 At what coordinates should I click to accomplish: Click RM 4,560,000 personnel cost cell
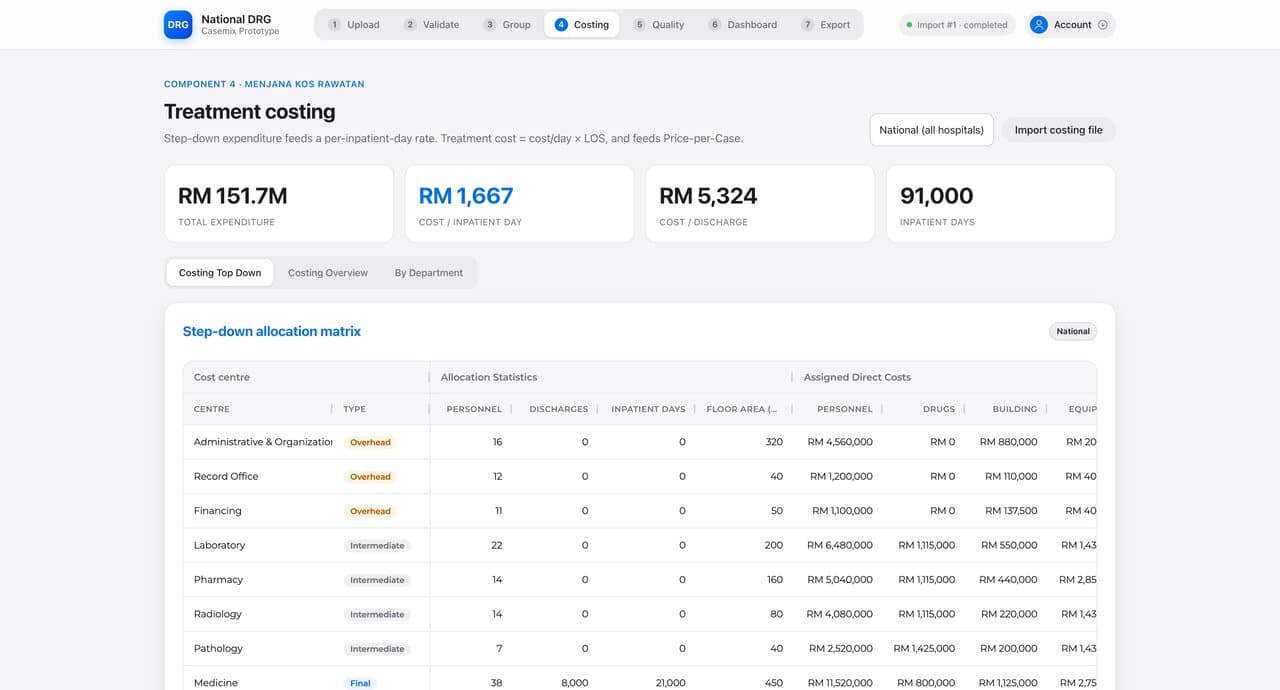(840, 442)
